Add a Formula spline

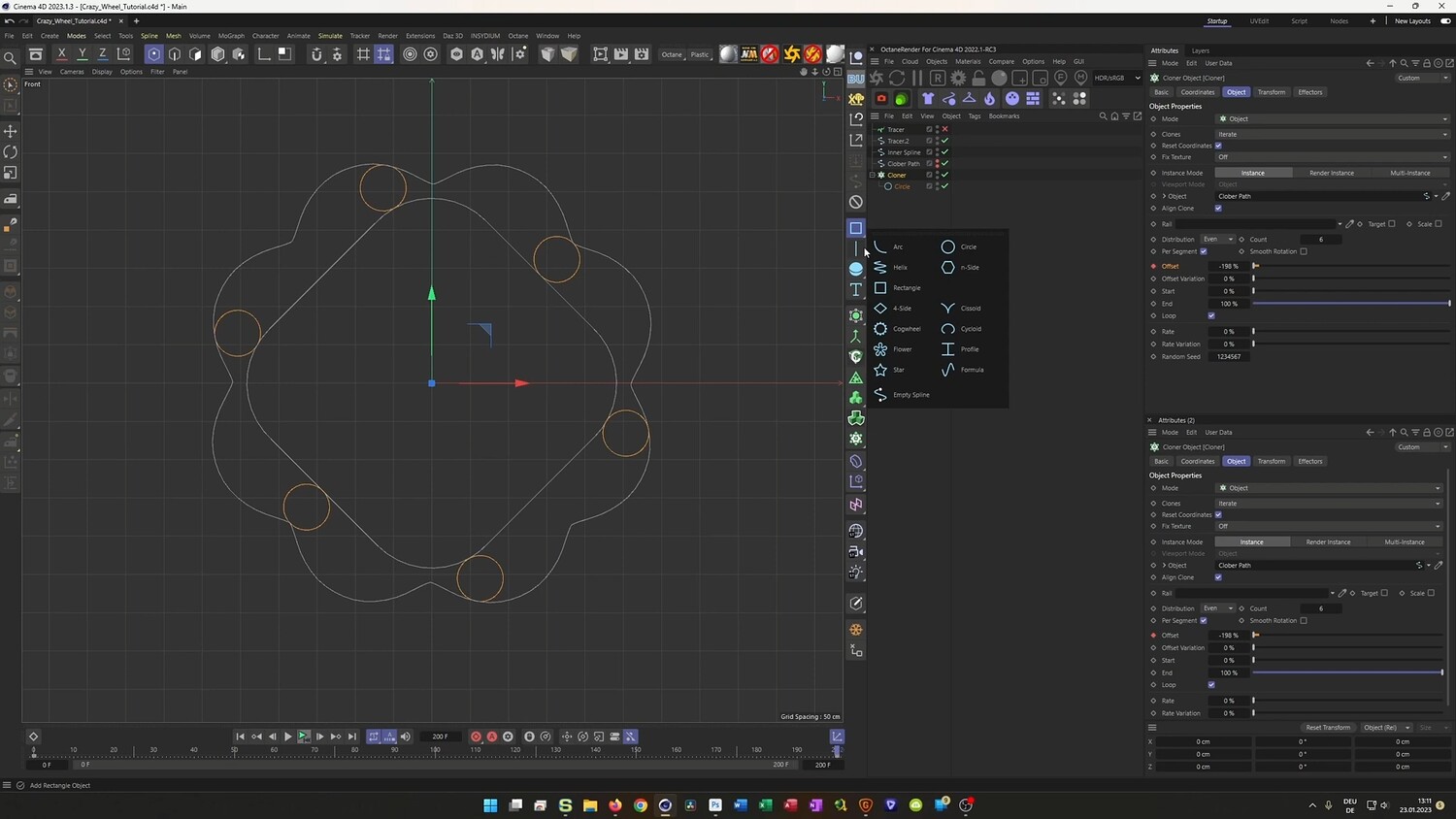tap(962, 370)
